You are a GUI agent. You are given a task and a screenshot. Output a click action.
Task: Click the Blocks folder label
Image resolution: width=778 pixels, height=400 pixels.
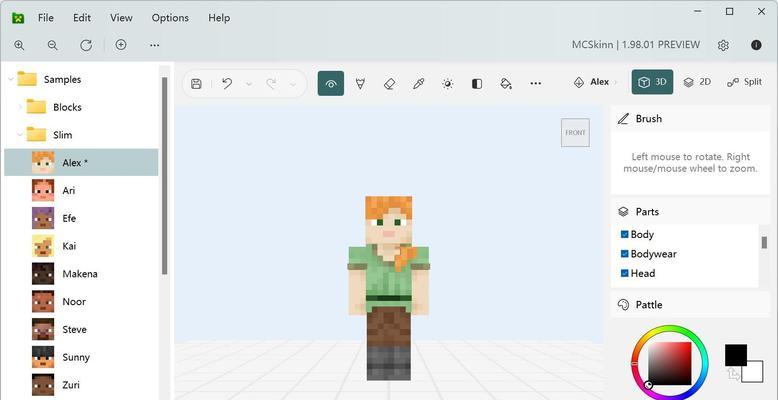coord(67,107)
